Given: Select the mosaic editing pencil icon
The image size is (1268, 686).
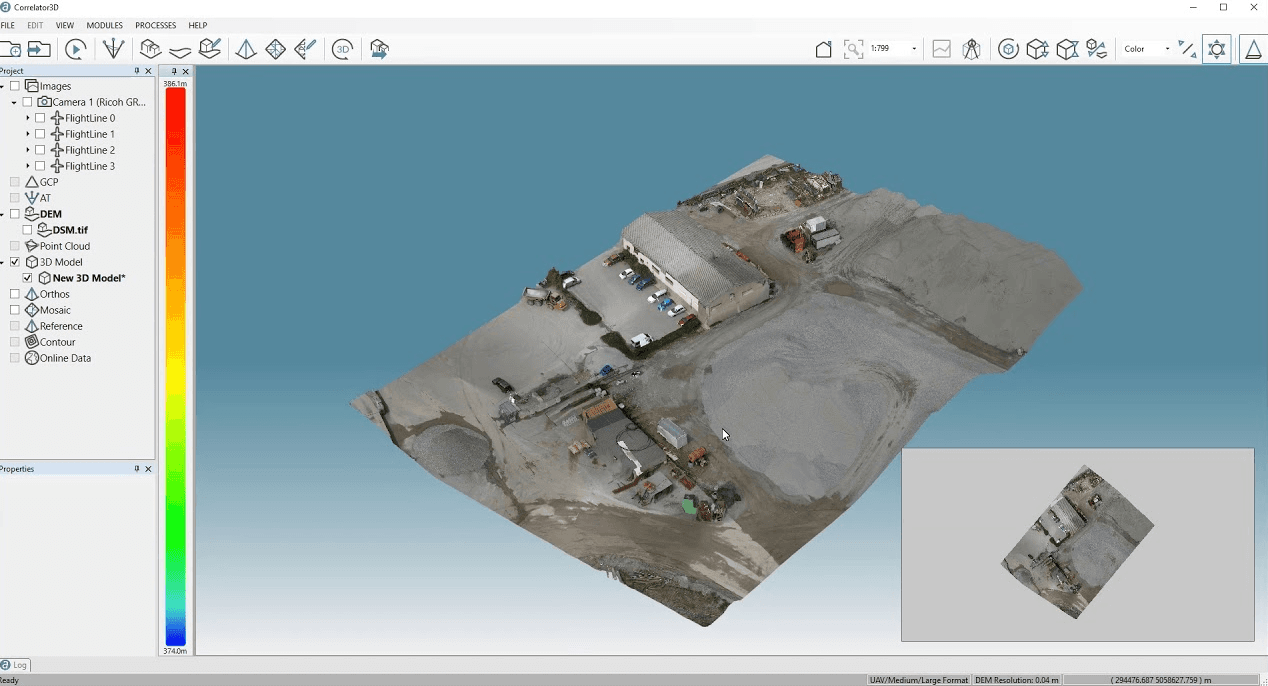Looking at the screenshot, I should 305,48.
